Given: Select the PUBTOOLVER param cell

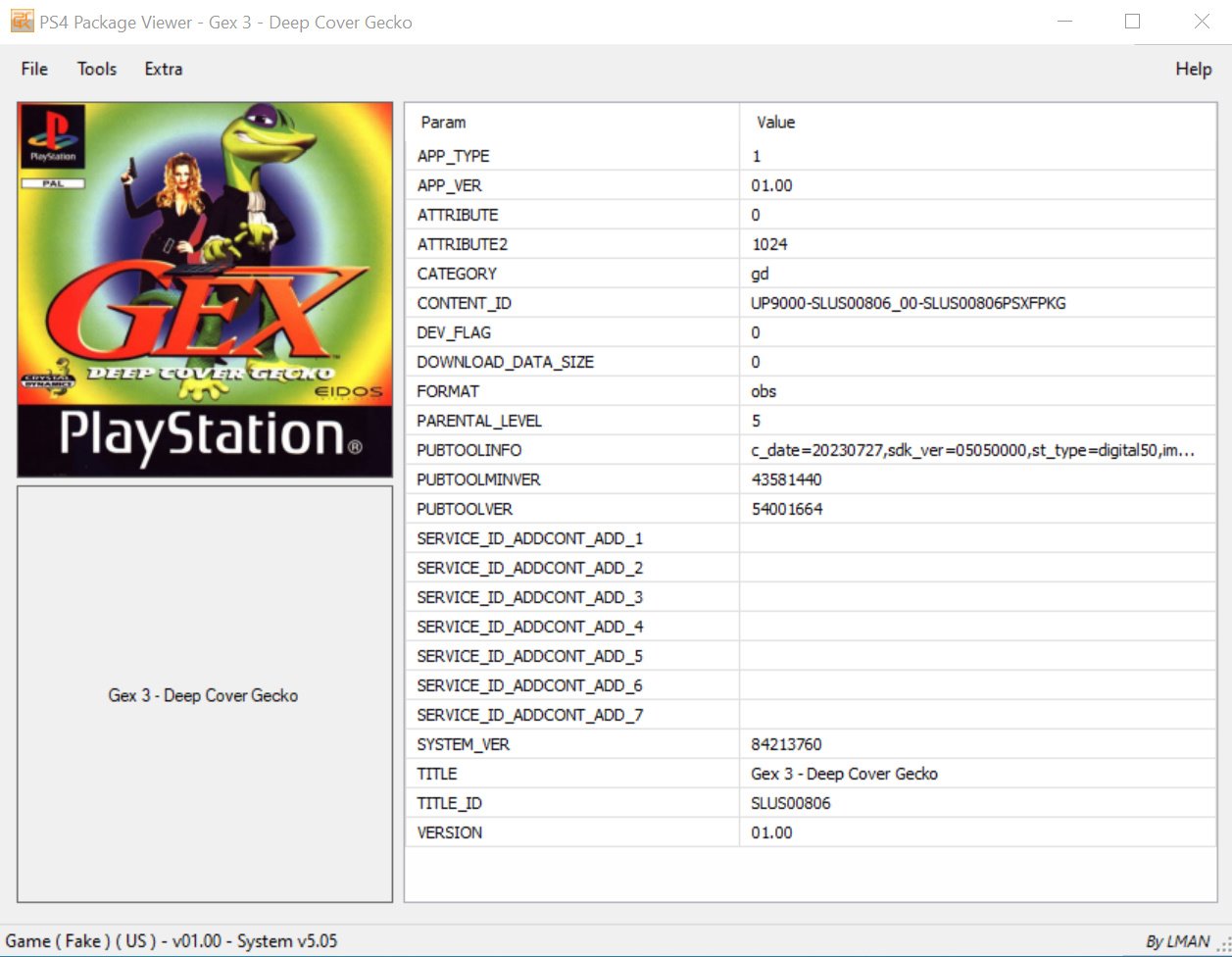Looking at the screenshot, I should click(572, 509).
